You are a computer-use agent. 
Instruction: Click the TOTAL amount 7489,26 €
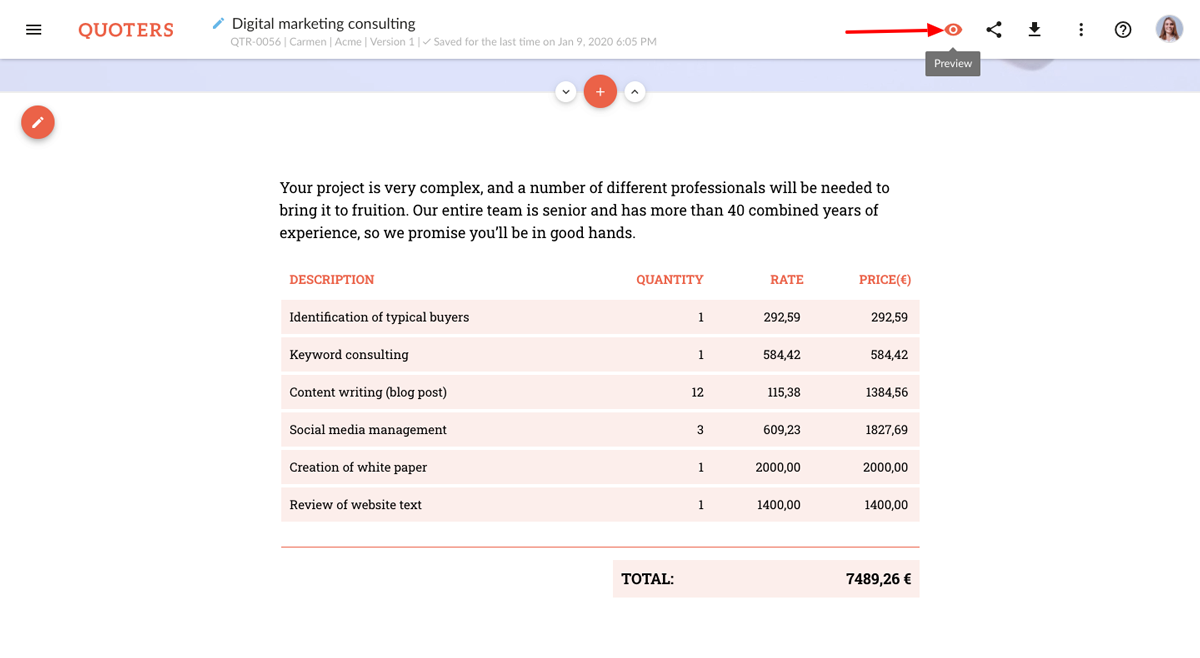[877, 579]
